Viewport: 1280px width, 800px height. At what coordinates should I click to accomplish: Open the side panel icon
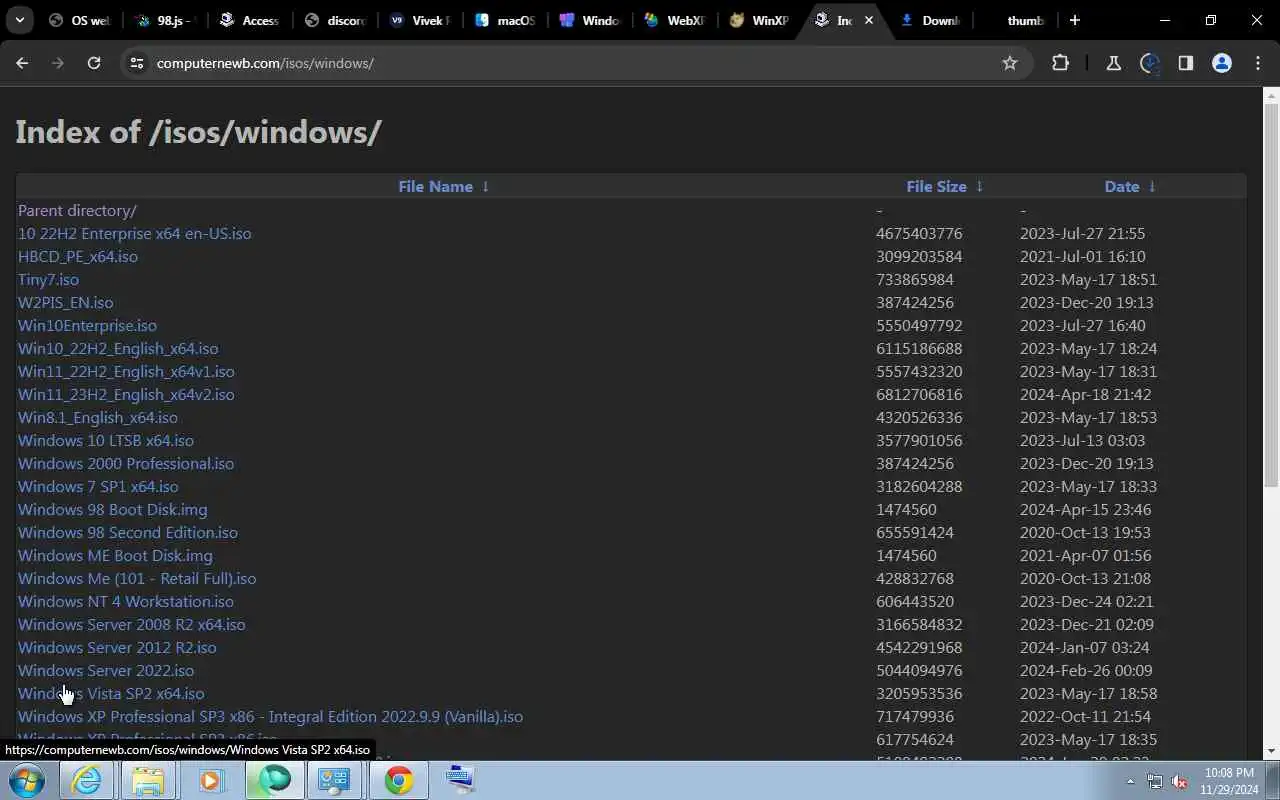click(x=1186, y=63)
